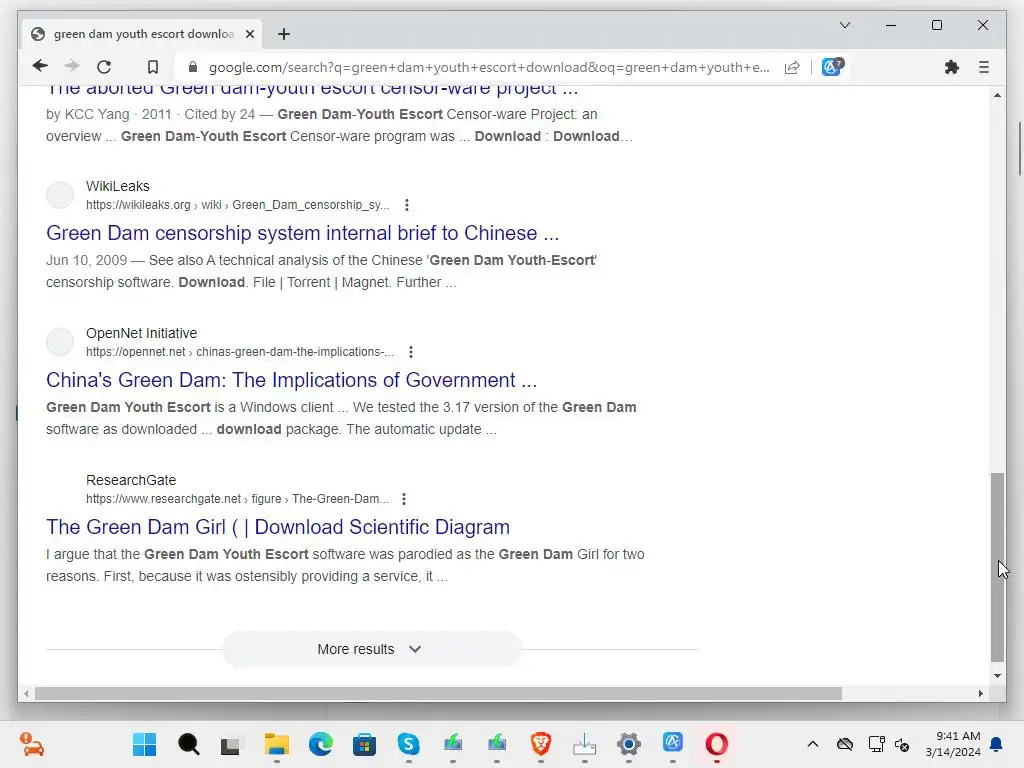Open WikiLeaks result three-dot options

(x=406, y=205)
